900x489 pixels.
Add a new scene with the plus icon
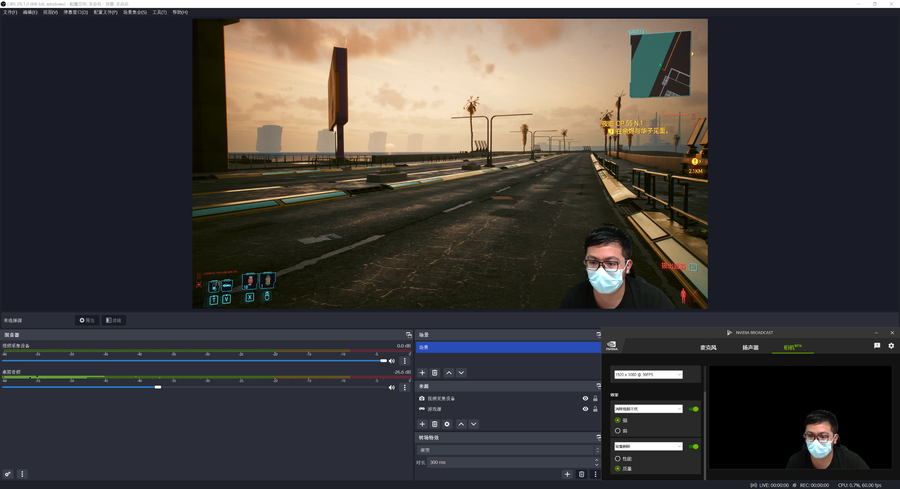point(422,372)
